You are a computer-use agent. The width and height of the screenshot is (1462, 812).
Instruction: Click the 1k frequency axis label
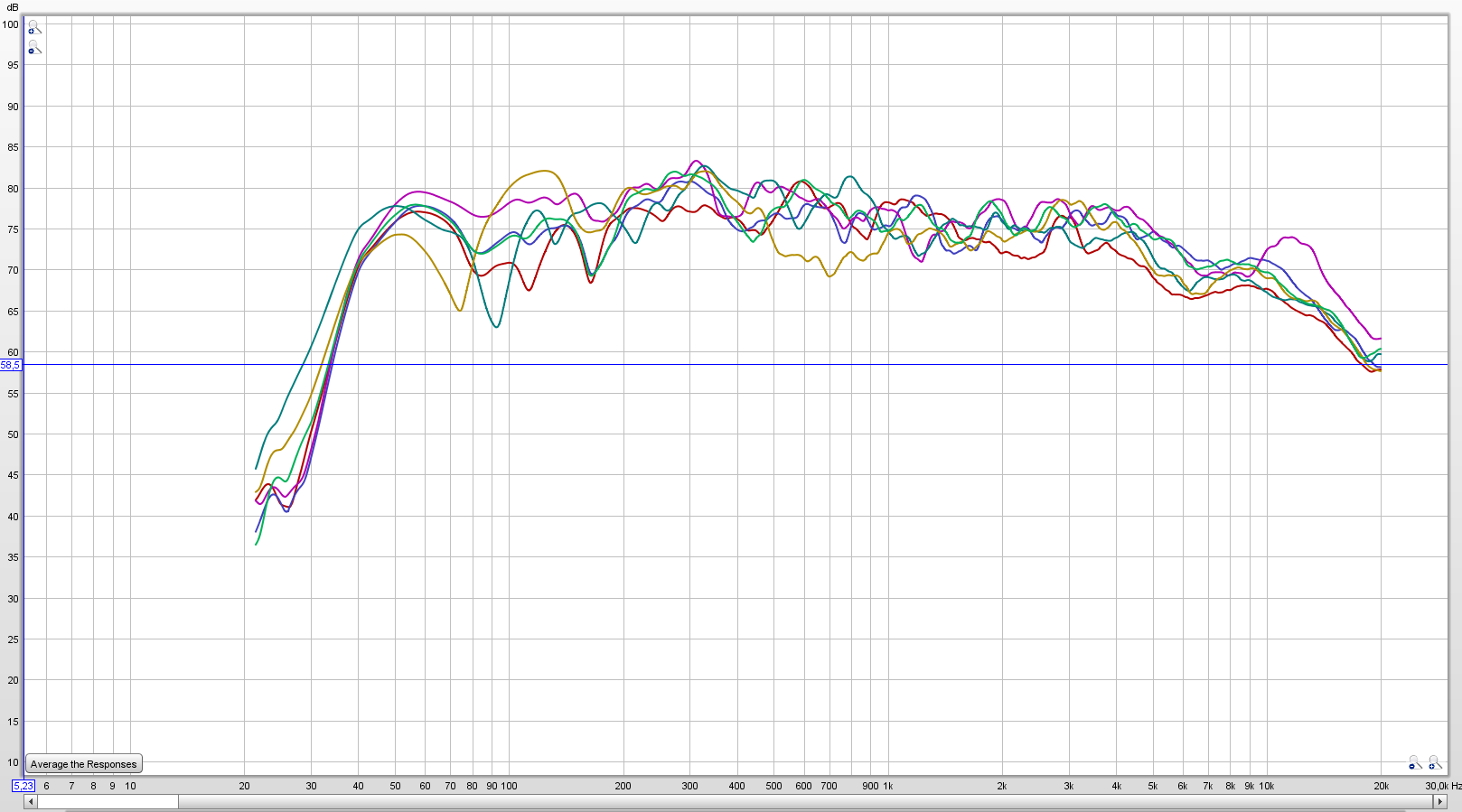(x=888, y=786)
